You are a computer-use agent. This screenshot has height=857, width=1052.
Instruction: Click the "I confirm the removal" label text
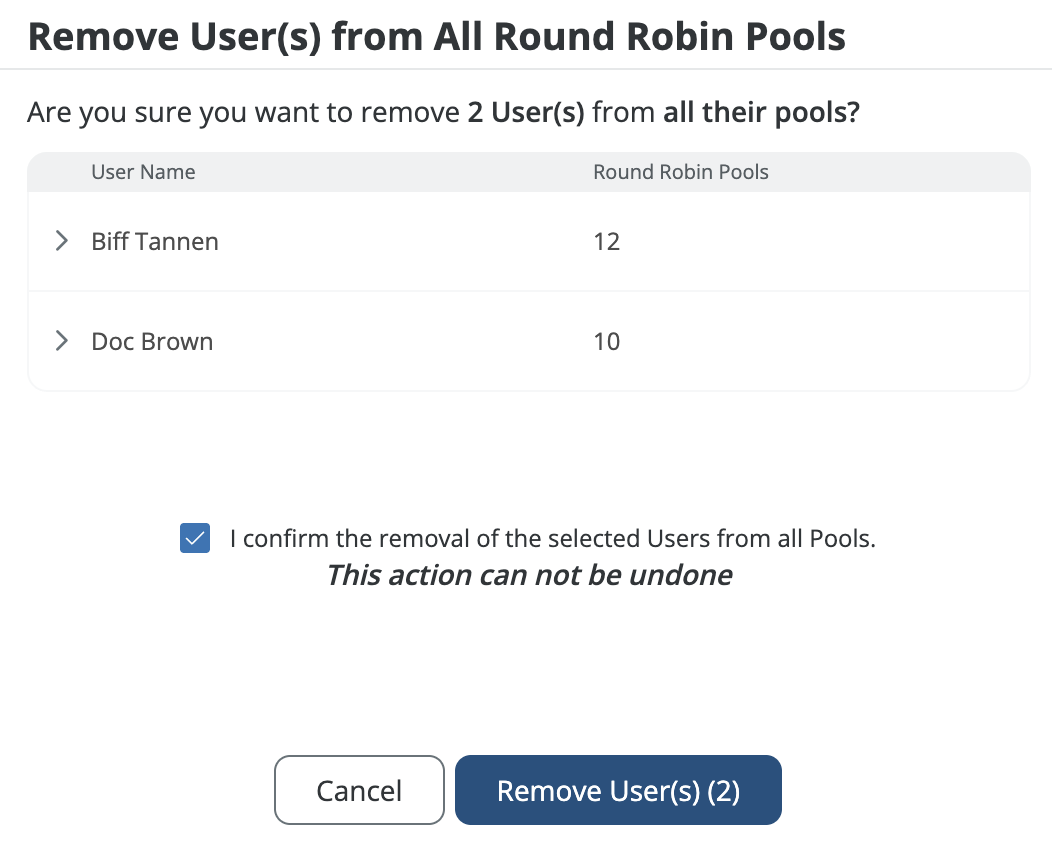tap(552, 539)
